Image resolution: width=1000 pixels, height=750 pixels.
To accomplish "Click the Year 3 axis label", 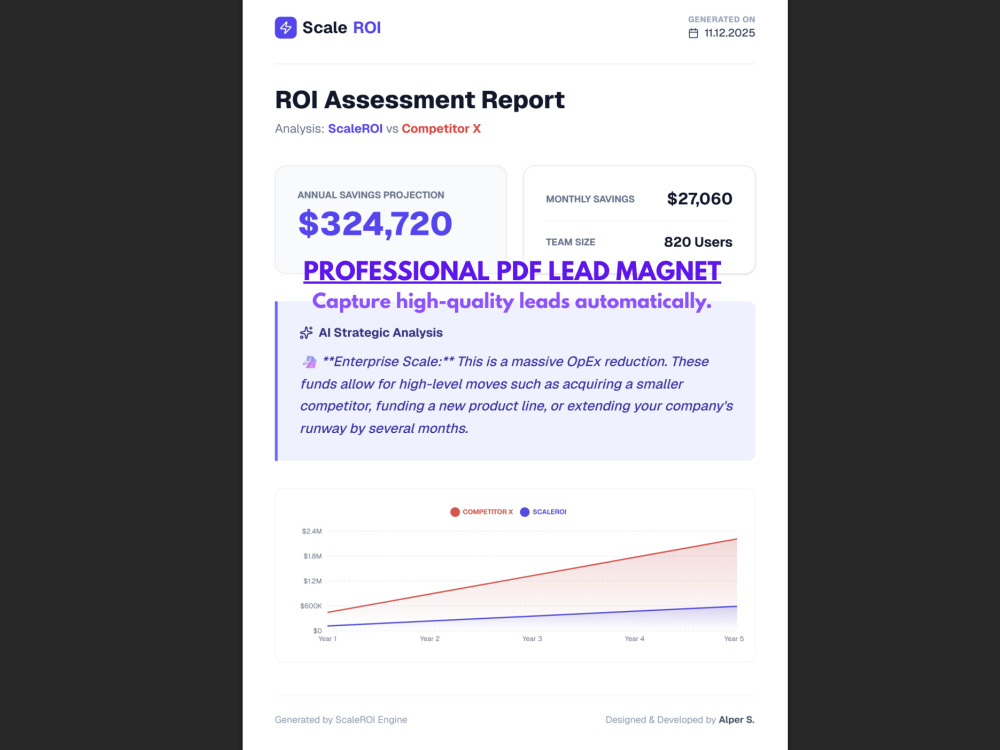I will click(532, 639).
